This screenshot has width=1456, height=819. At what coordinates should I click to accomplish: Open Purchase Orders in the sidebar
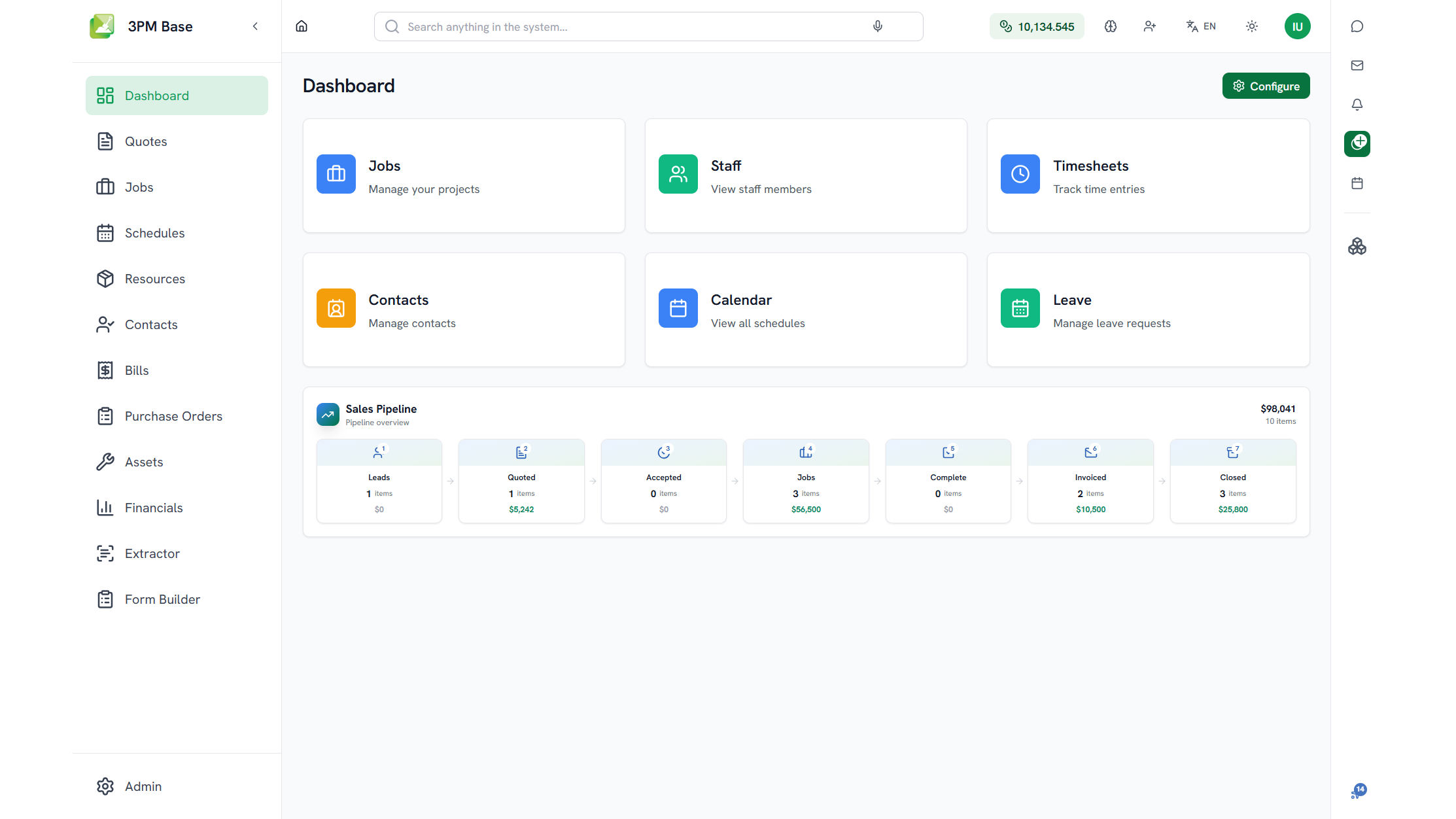177,416
